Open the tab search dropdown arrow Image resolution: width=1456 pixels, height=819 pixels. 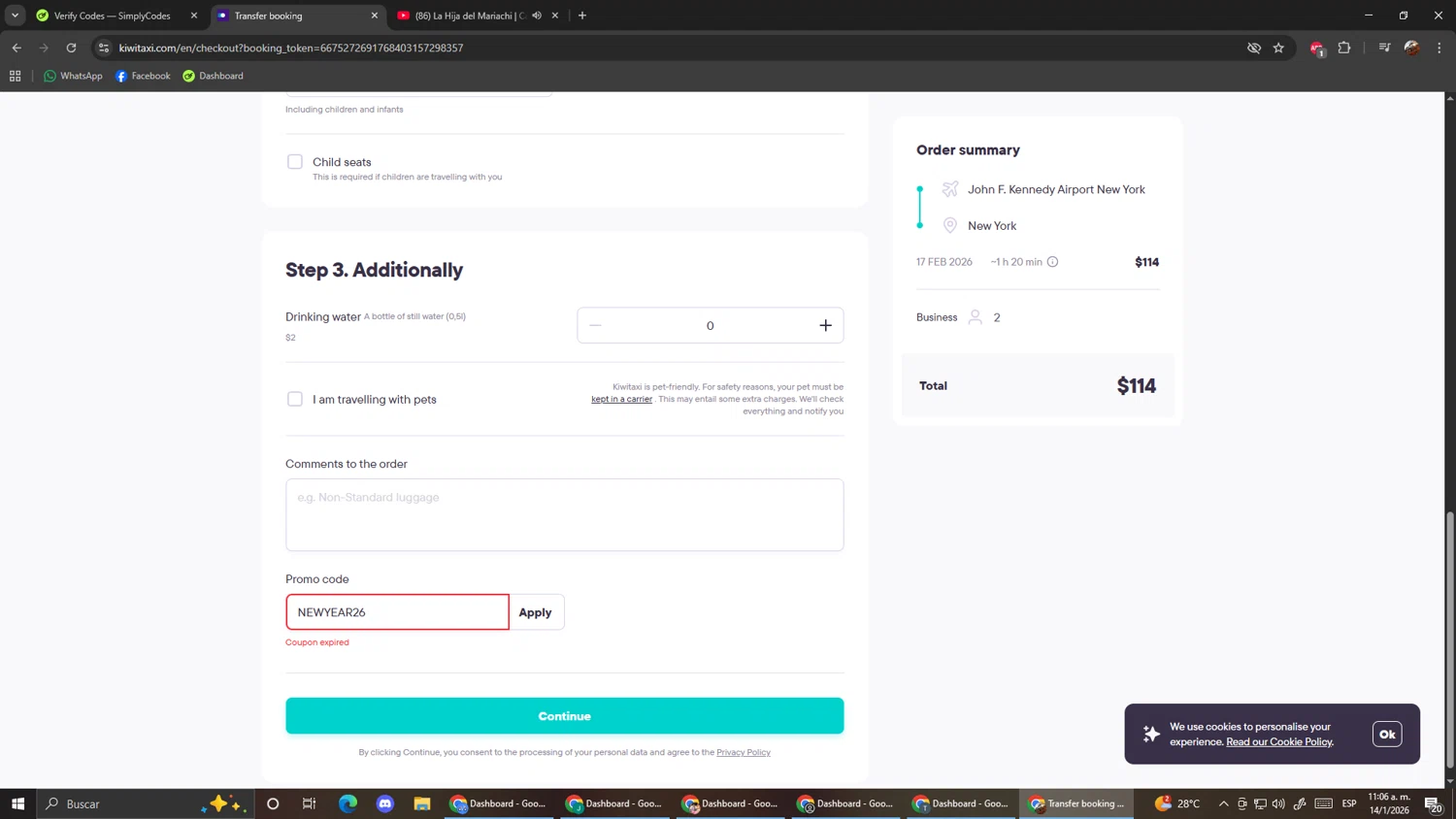[x=15, y=16]
